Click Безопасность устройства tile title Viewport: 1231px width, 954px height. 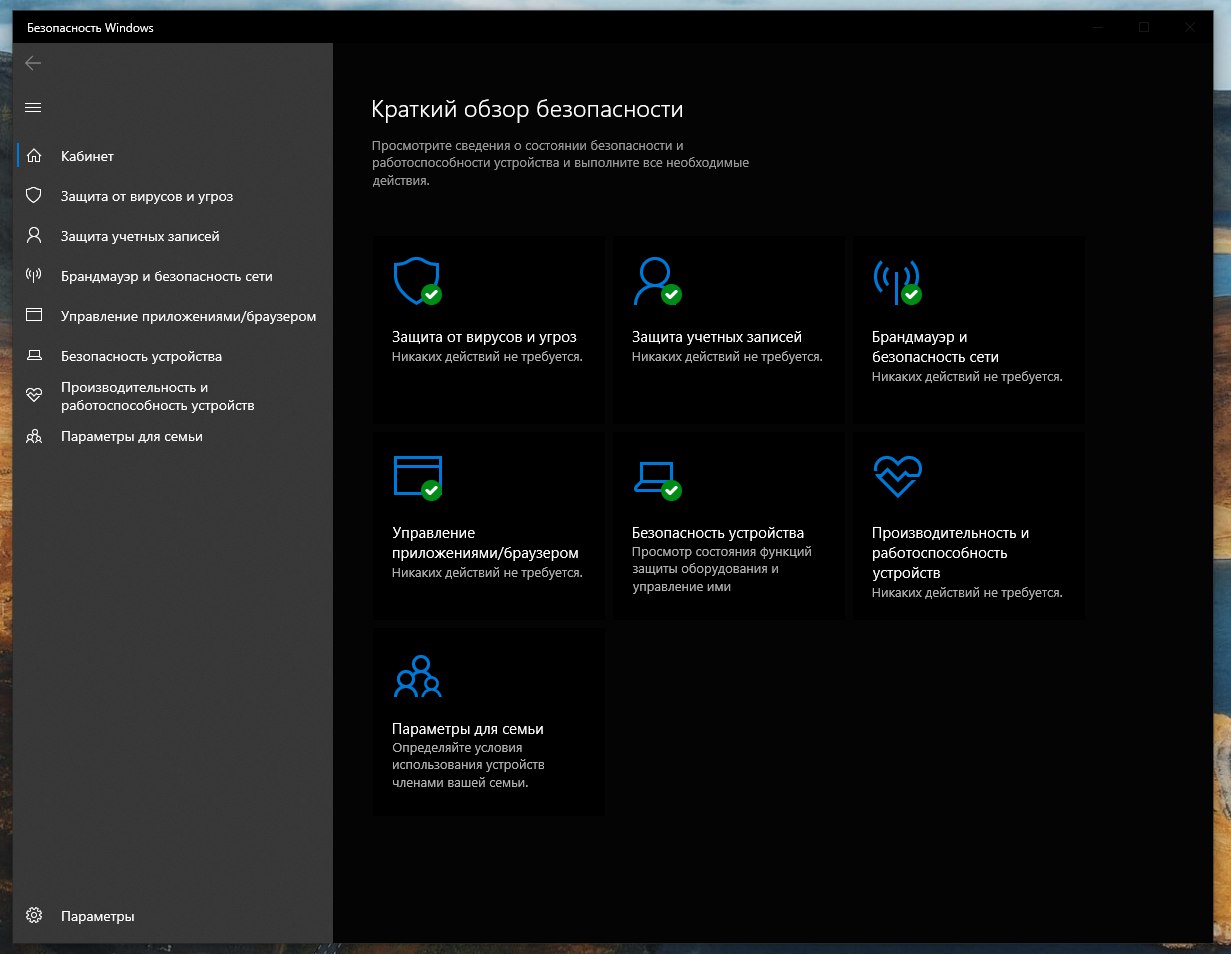coord(718,533)
